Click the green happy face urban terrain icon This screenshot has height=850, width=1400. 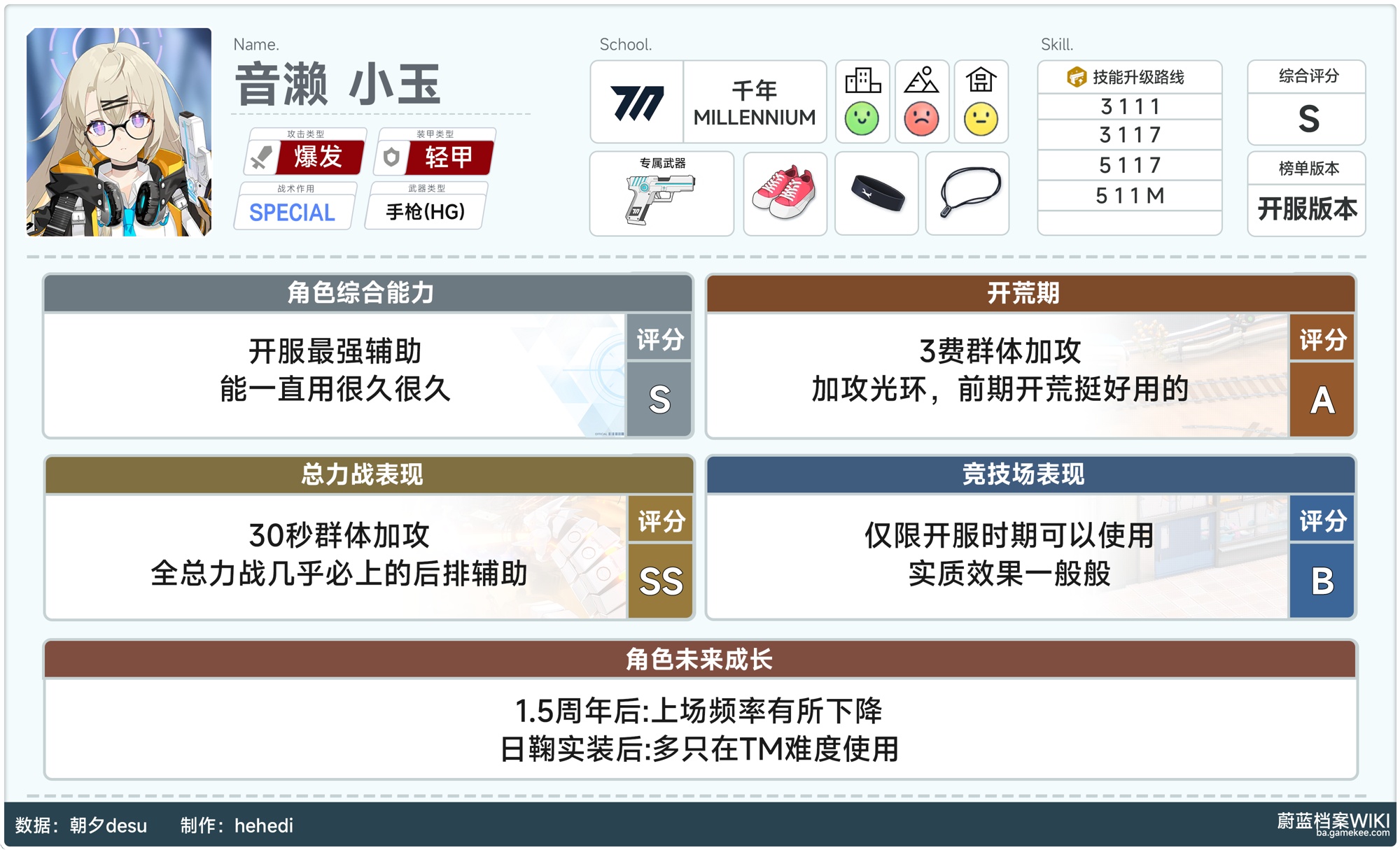pyautogui.click(x=862, y=118)
